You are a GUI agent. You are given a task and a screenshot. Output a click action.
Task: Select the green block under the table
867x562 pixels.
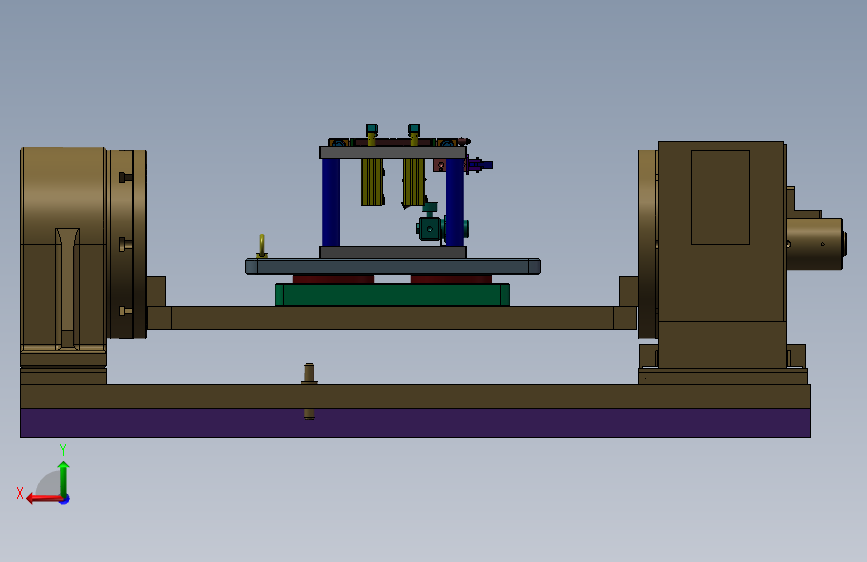click(392, 294)
